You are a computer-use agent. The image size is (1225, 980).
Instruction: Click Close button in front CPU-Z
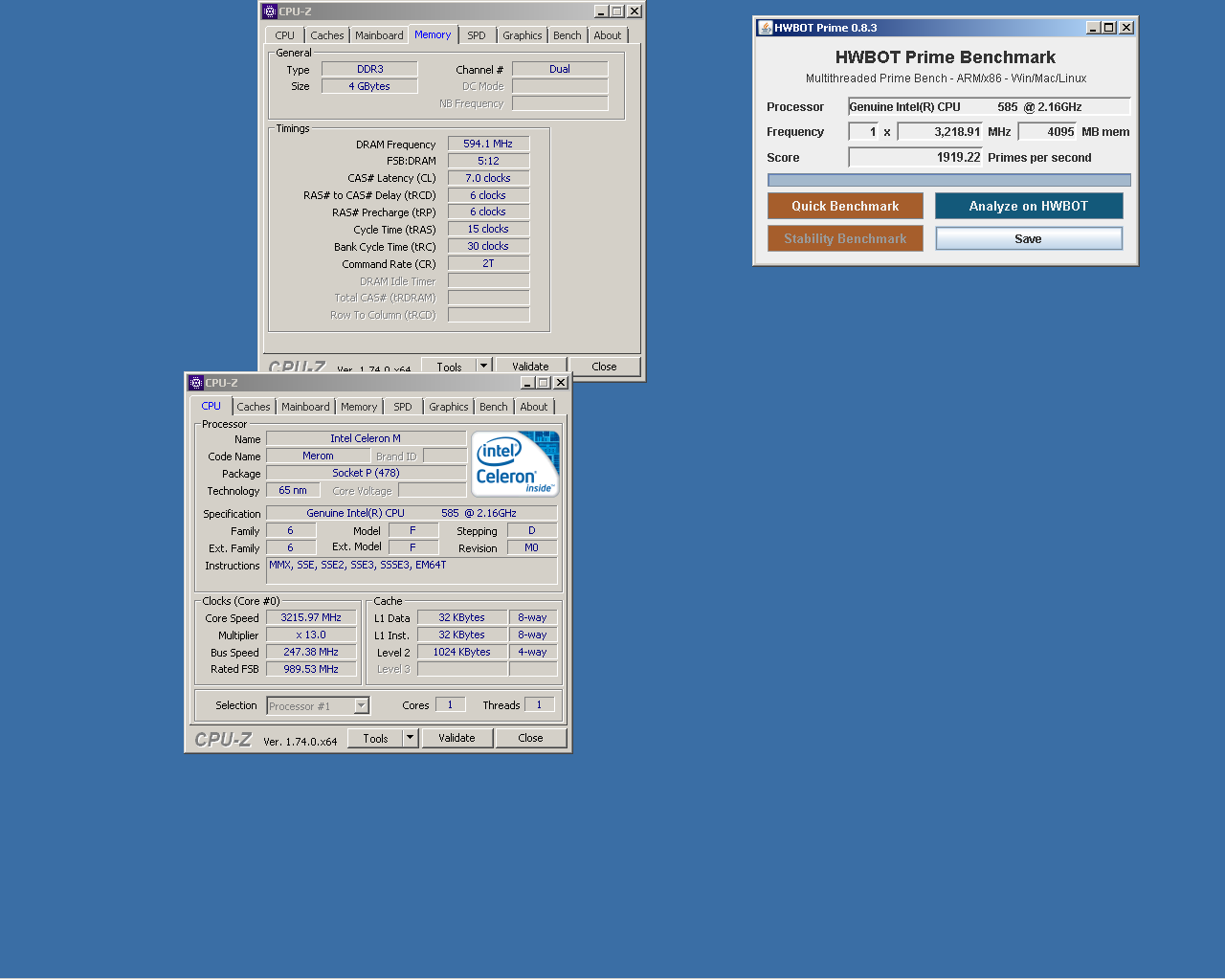(x=531, y=738)
